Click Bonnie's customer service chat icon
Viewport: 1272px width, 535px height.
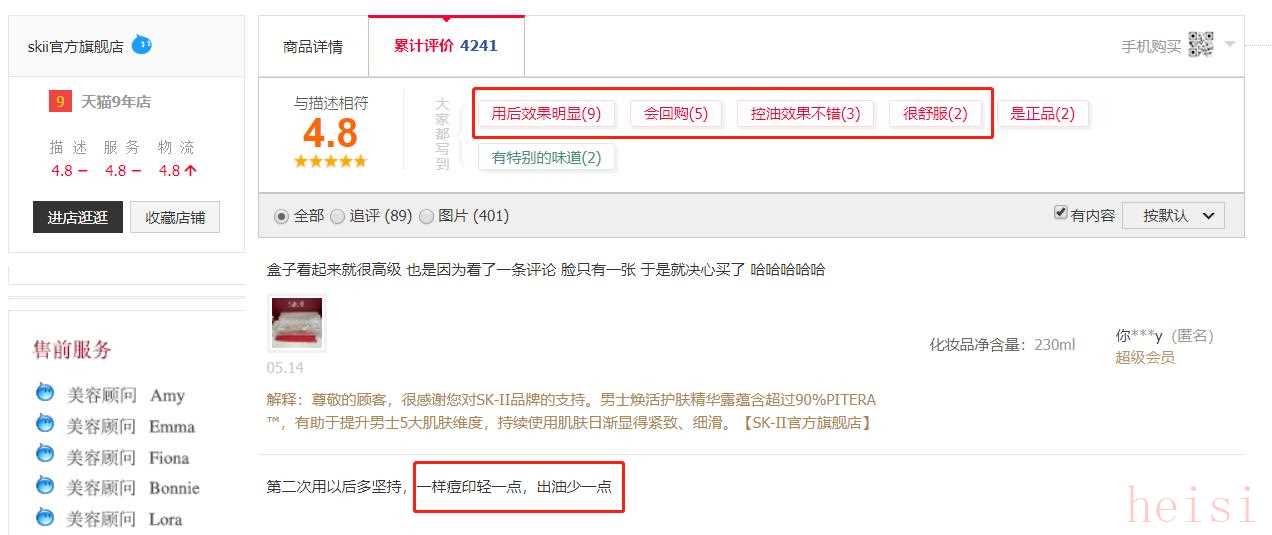click(x=45, y=485)
